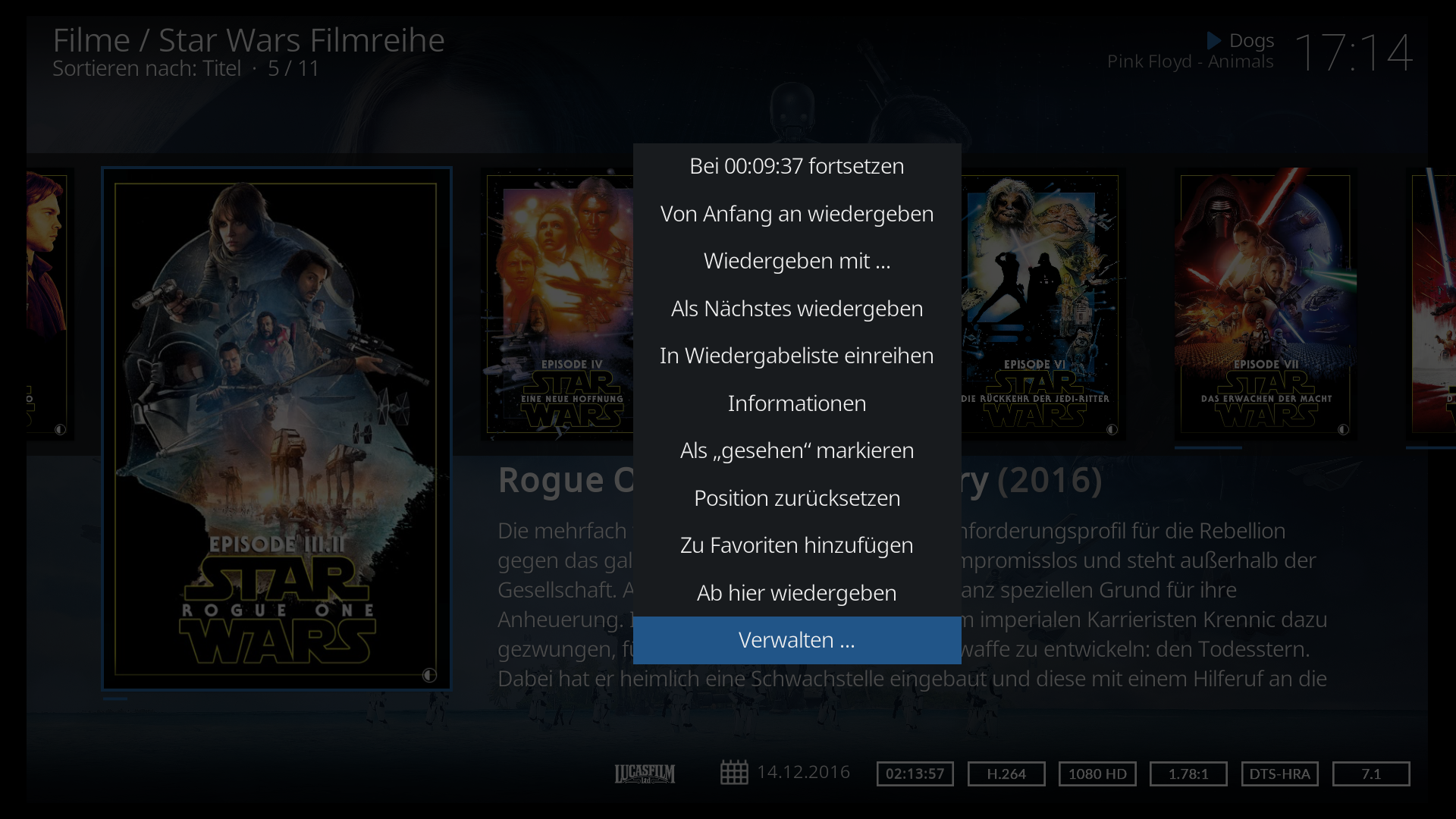Select Episode VII Das Erwachen der Macht poster
Viewport: 1456px width, 819px height.
(x=1266, y=304)
